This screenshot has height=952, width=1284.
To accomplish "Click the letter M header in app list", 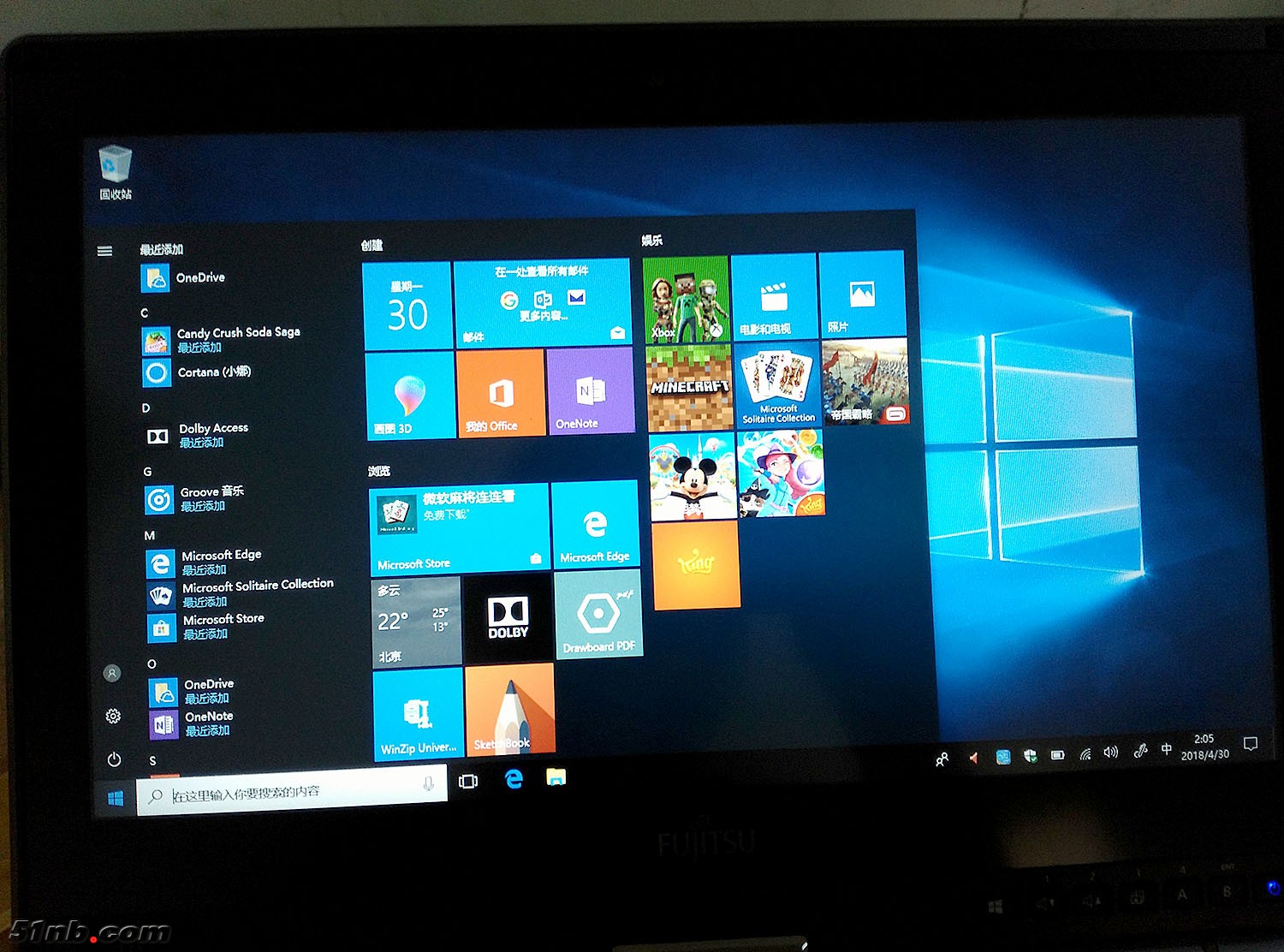I will point(150,536).
